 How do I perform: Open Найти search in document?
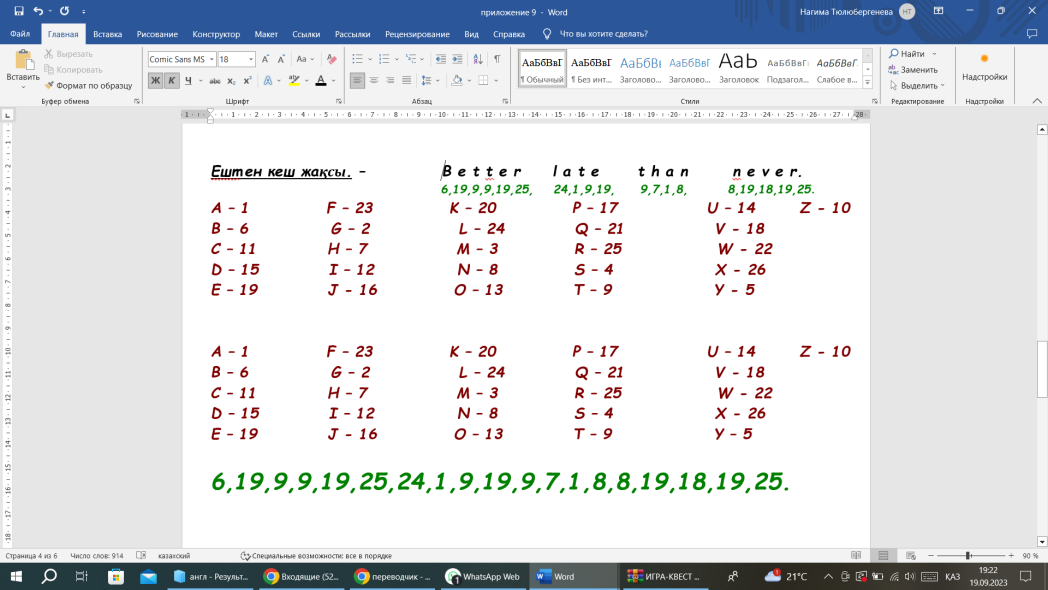pos(907,53)
